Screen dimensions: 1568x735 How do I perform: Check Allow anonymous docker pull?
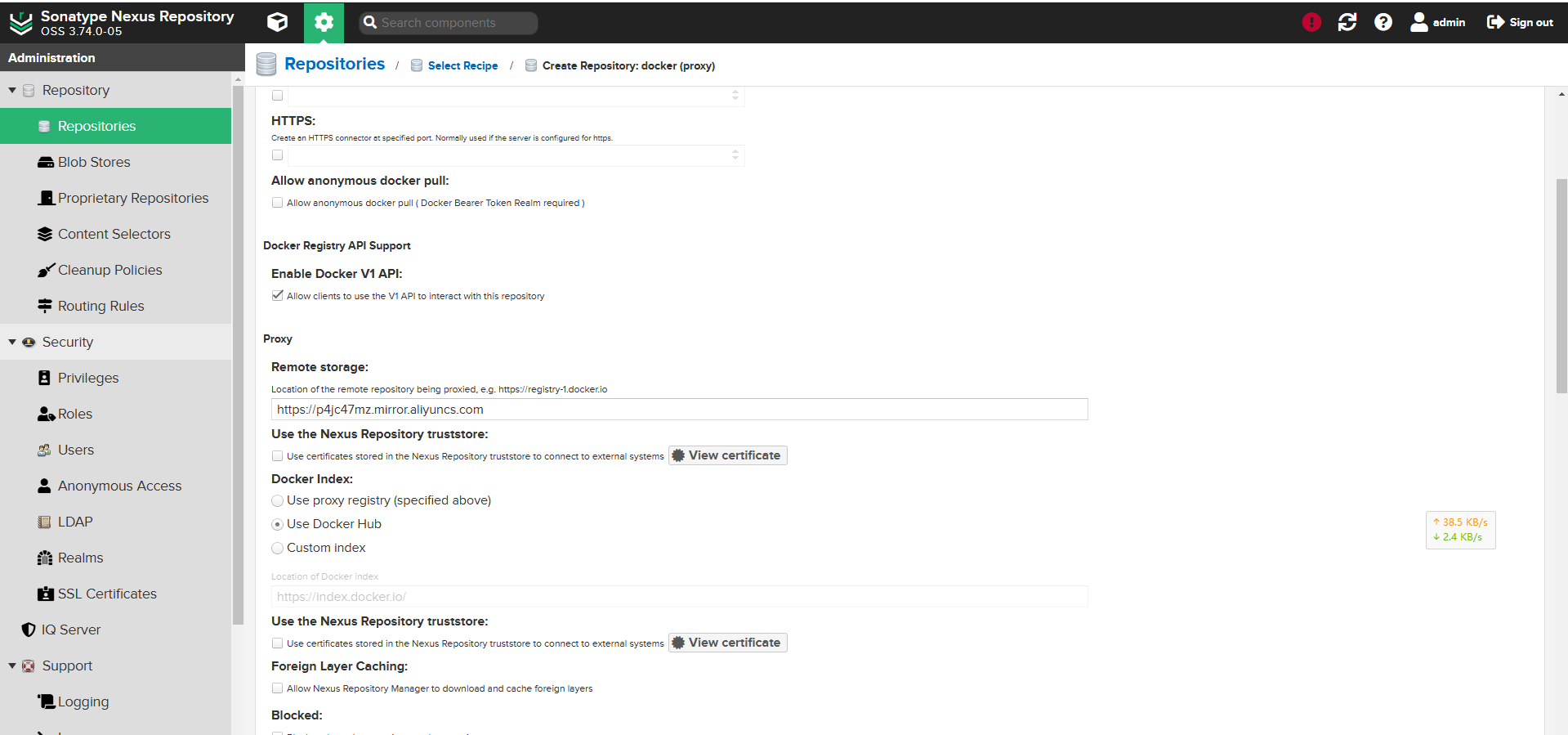278,203
